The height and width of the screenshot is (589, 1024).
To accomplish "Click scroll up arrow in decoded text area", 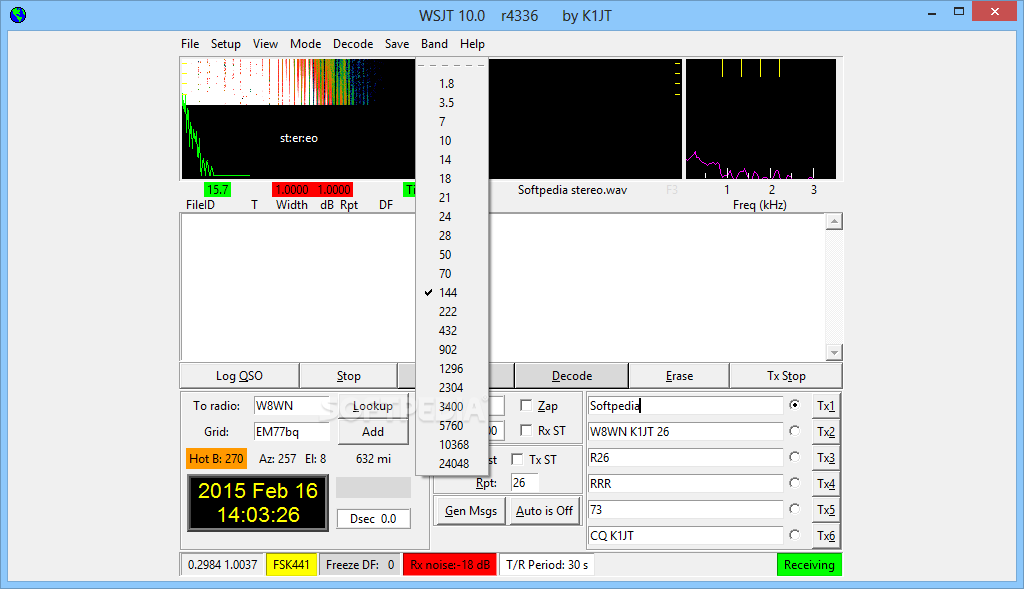I will tap(834, 222).
